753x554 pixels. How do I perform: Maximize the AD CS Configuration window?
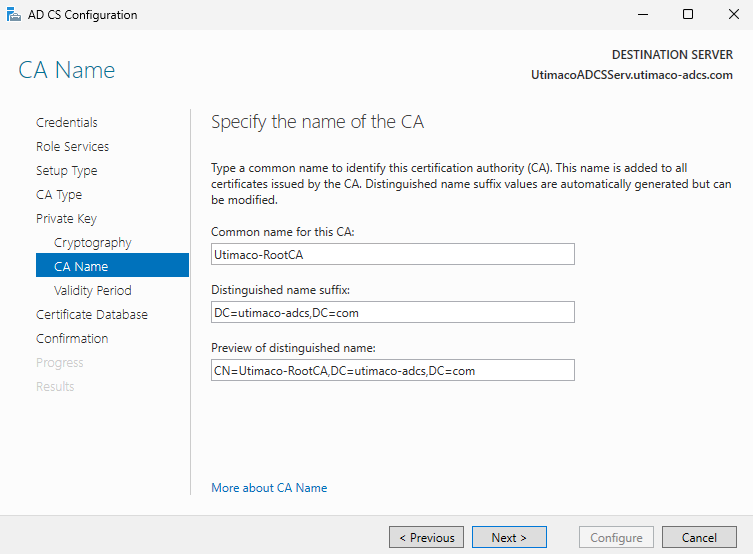(688, 15)
